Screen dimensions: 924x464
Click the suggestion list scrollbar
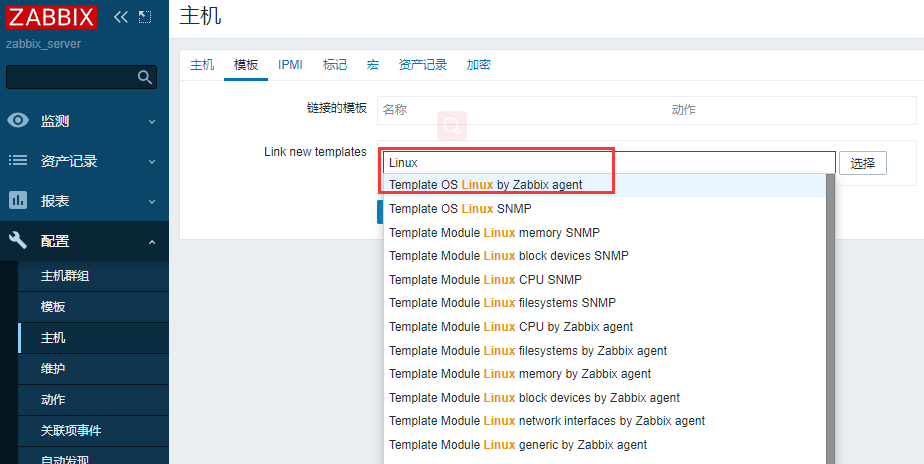click(830, 319)
